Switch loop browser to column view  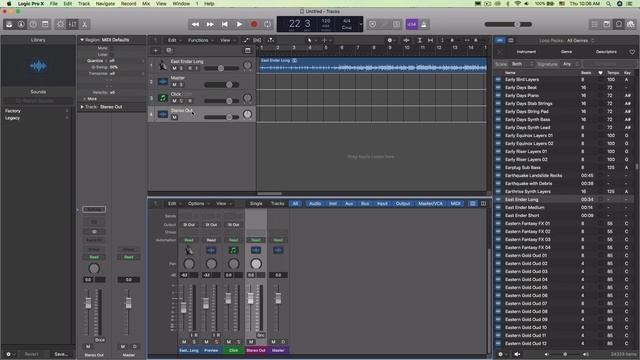point(511,40)
